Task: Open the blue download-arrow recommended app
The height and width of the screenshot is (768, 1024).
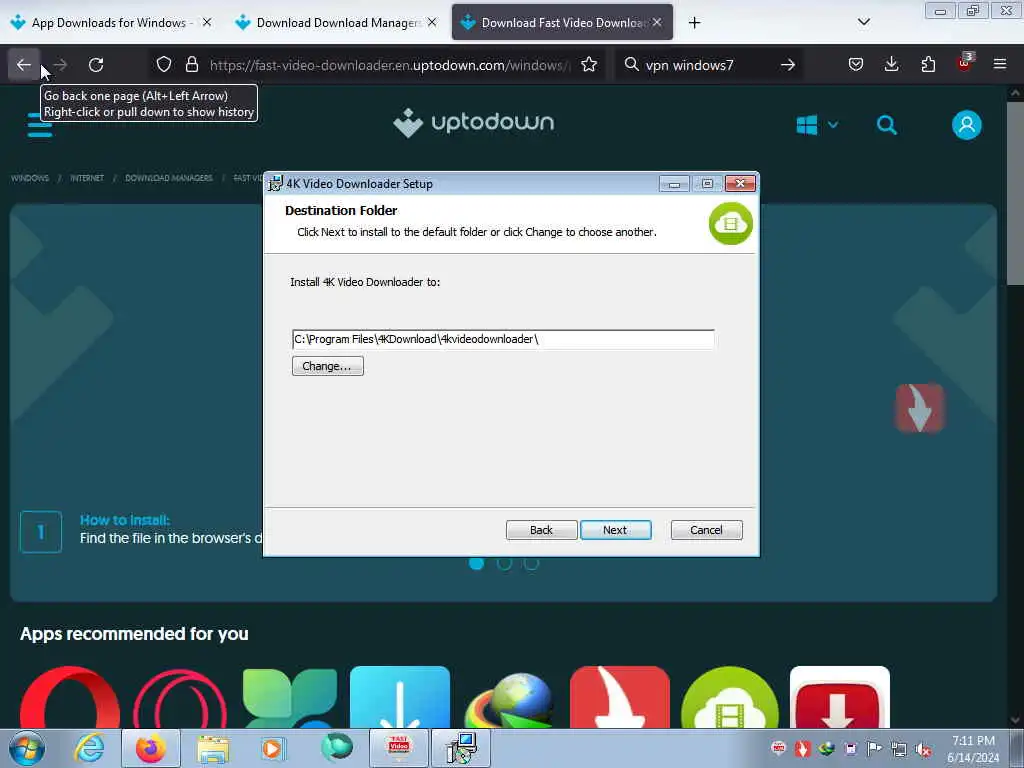Action: (400, 697)
